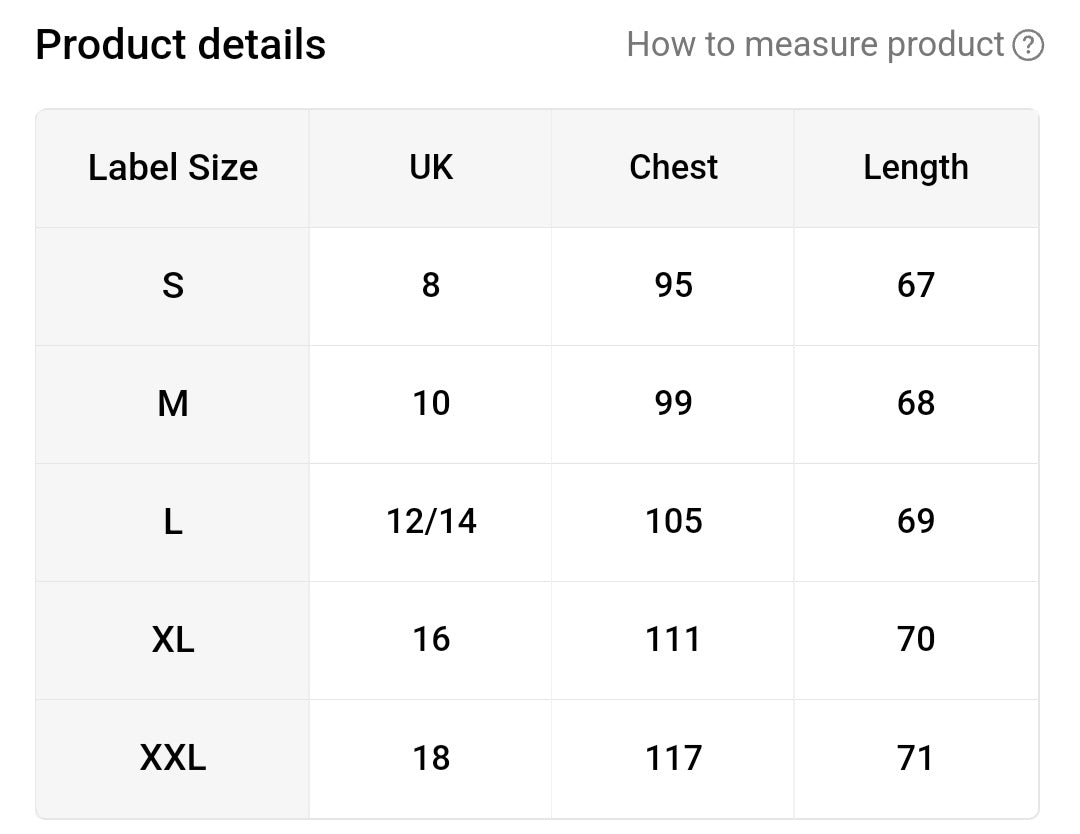The width and height of the screenshot is (1080, 834).
Task: Click the length value 67 cell
Action: tap(916, 286)
